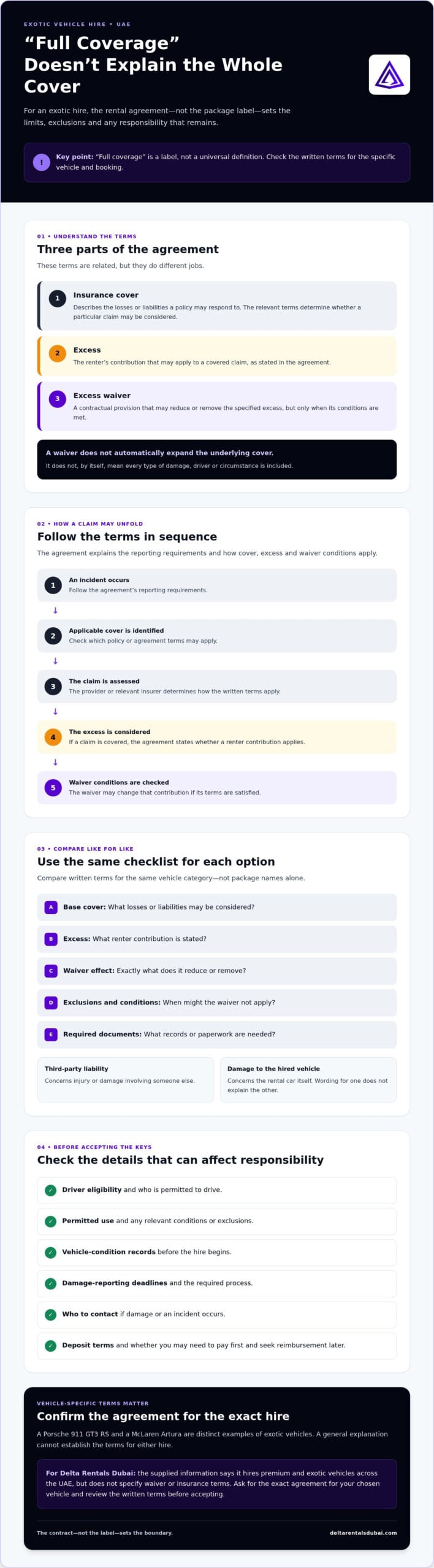This screenshot has width=434, height=1568.
Task: Click the orange number 2 Excess badge
Action: pos(58,353)
